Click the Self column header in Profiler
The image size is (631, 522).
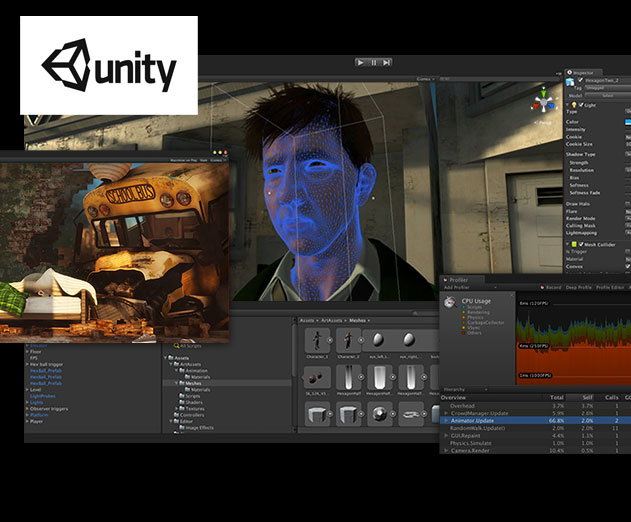coord(588,398)
